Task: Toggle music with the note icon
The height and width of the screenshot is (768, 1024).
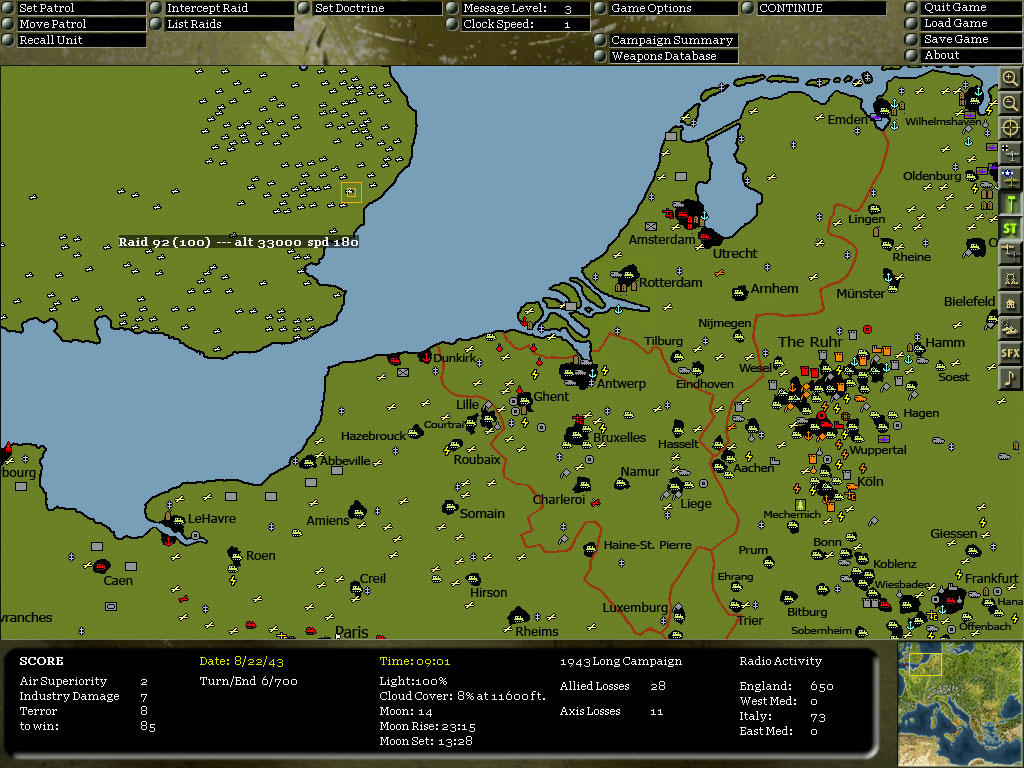Action: [1010, 378]
